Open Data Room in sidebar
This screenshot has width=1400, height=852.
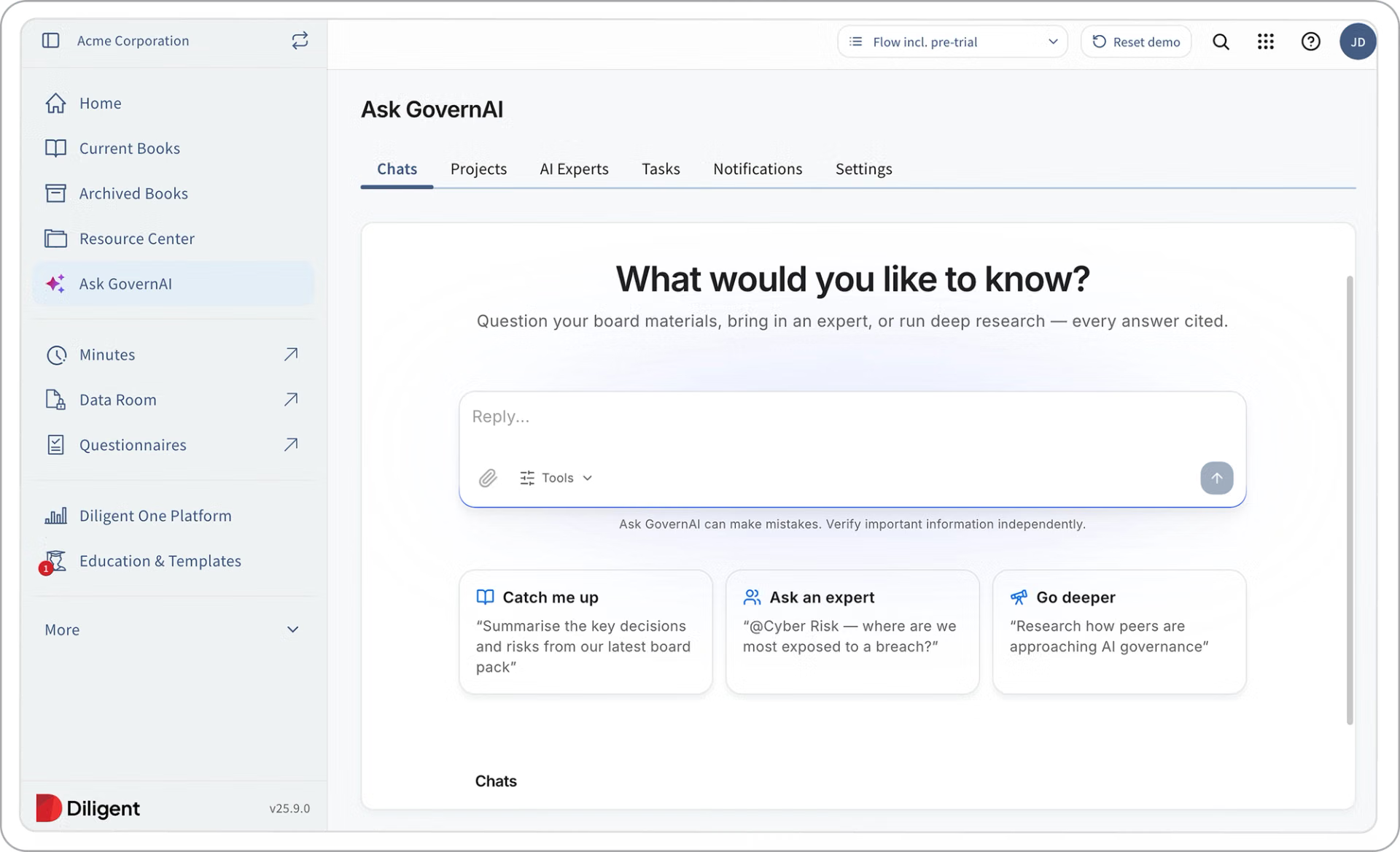point(174,400)
